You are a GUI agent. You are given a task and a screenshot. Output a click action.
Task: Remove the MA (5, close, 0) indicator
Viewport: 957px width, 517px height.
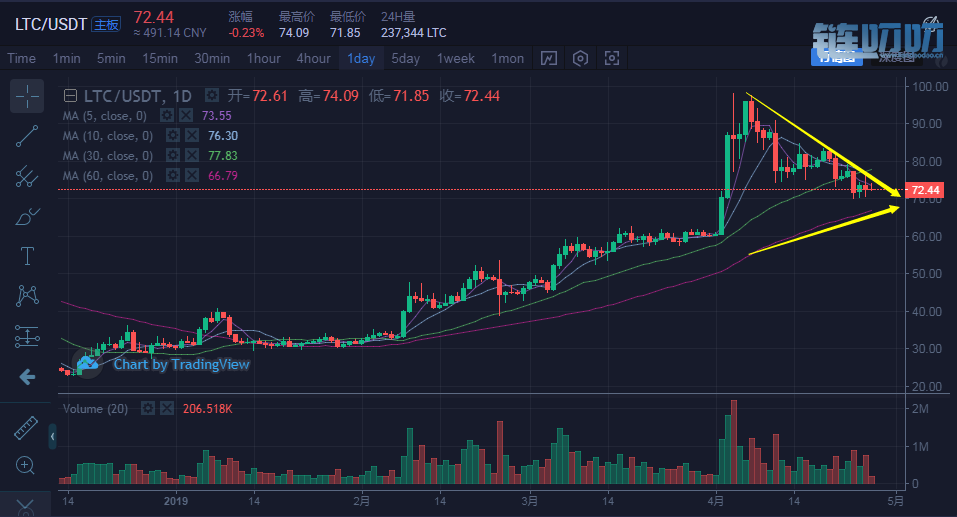pyautogui.click(x=186, y=115)
